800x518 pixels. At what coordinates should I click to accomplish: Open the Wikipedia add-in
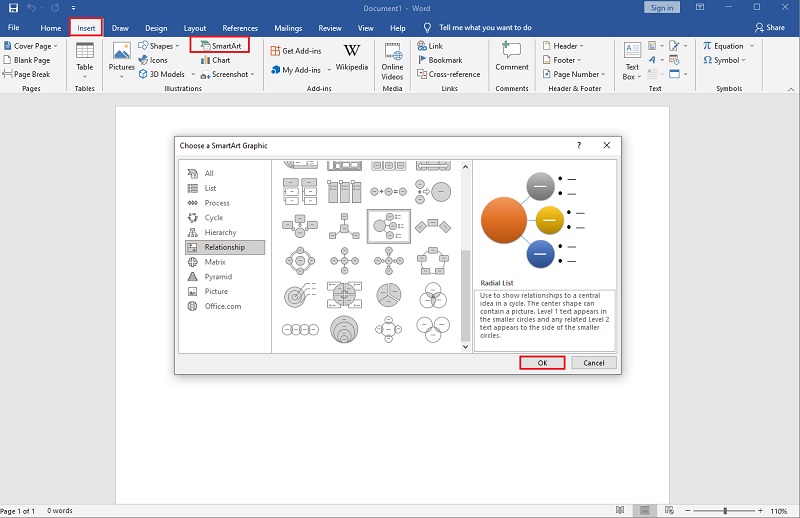tap(352, 57)
